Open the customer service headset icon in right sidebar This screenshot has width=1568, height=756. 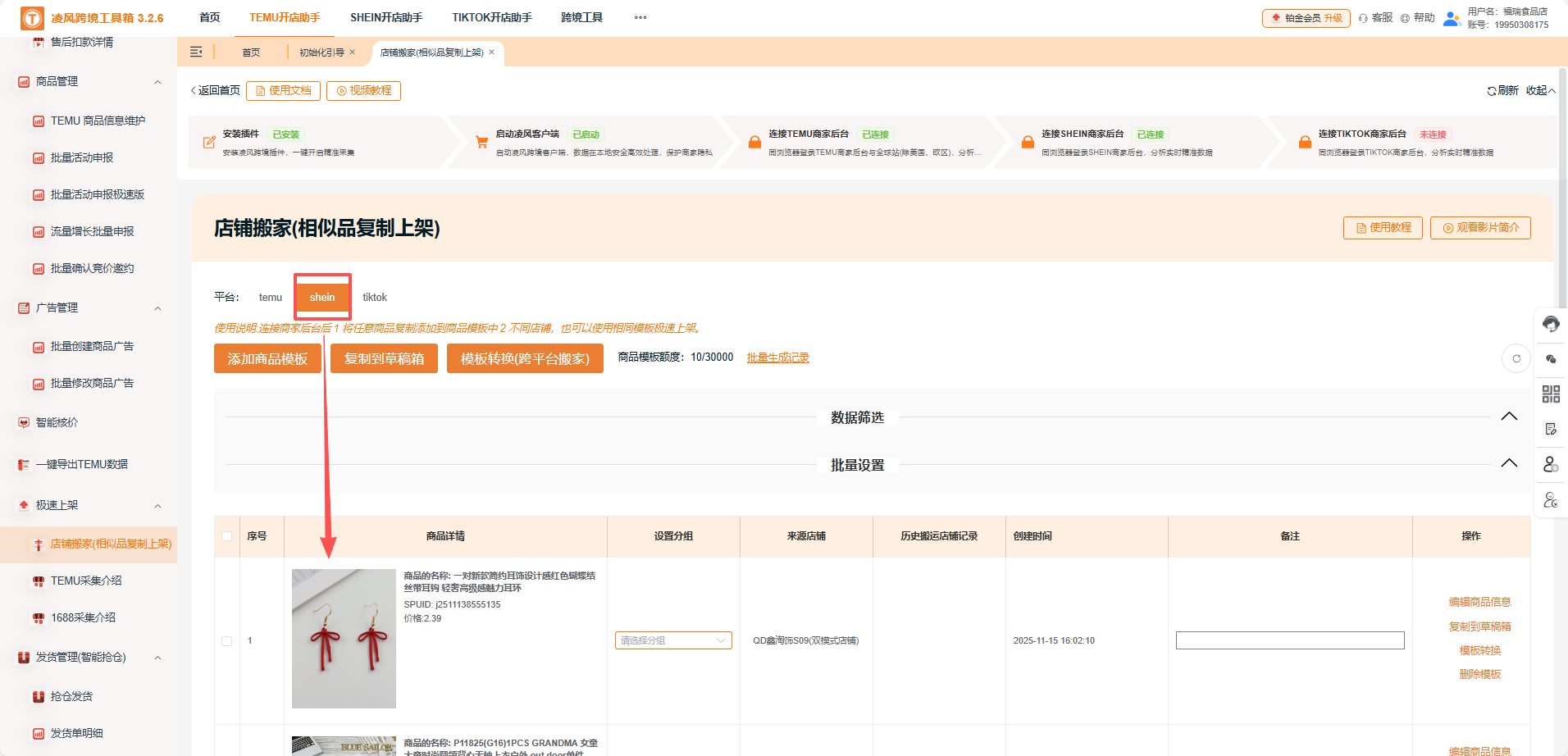point(1551,324)
